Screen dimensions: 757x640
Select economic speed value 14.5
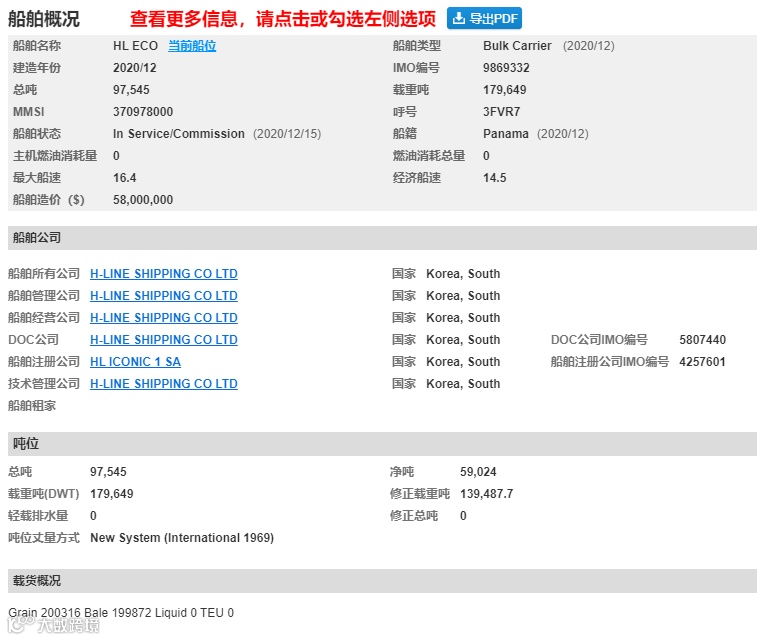(x=495, y=178)
